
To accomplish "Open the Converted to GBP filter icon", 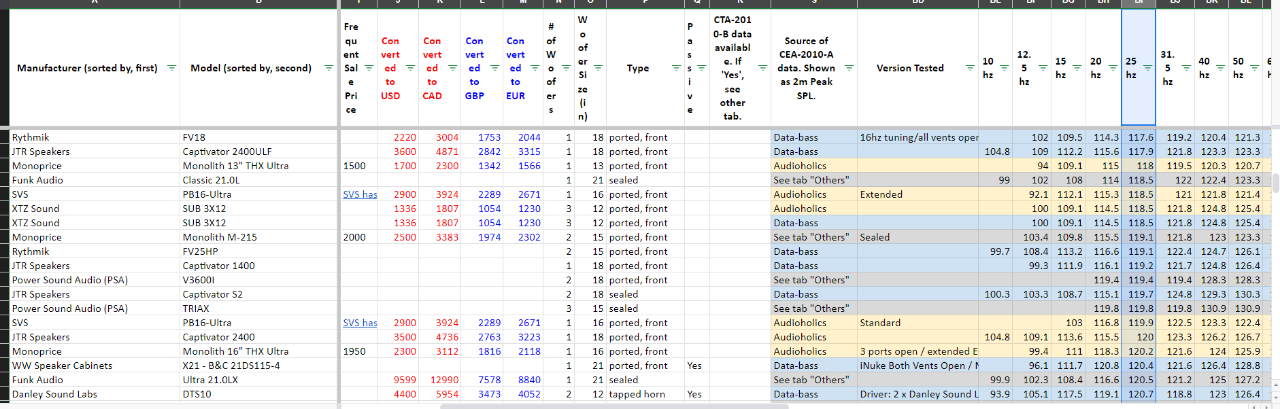I will (x=493, y=68).
